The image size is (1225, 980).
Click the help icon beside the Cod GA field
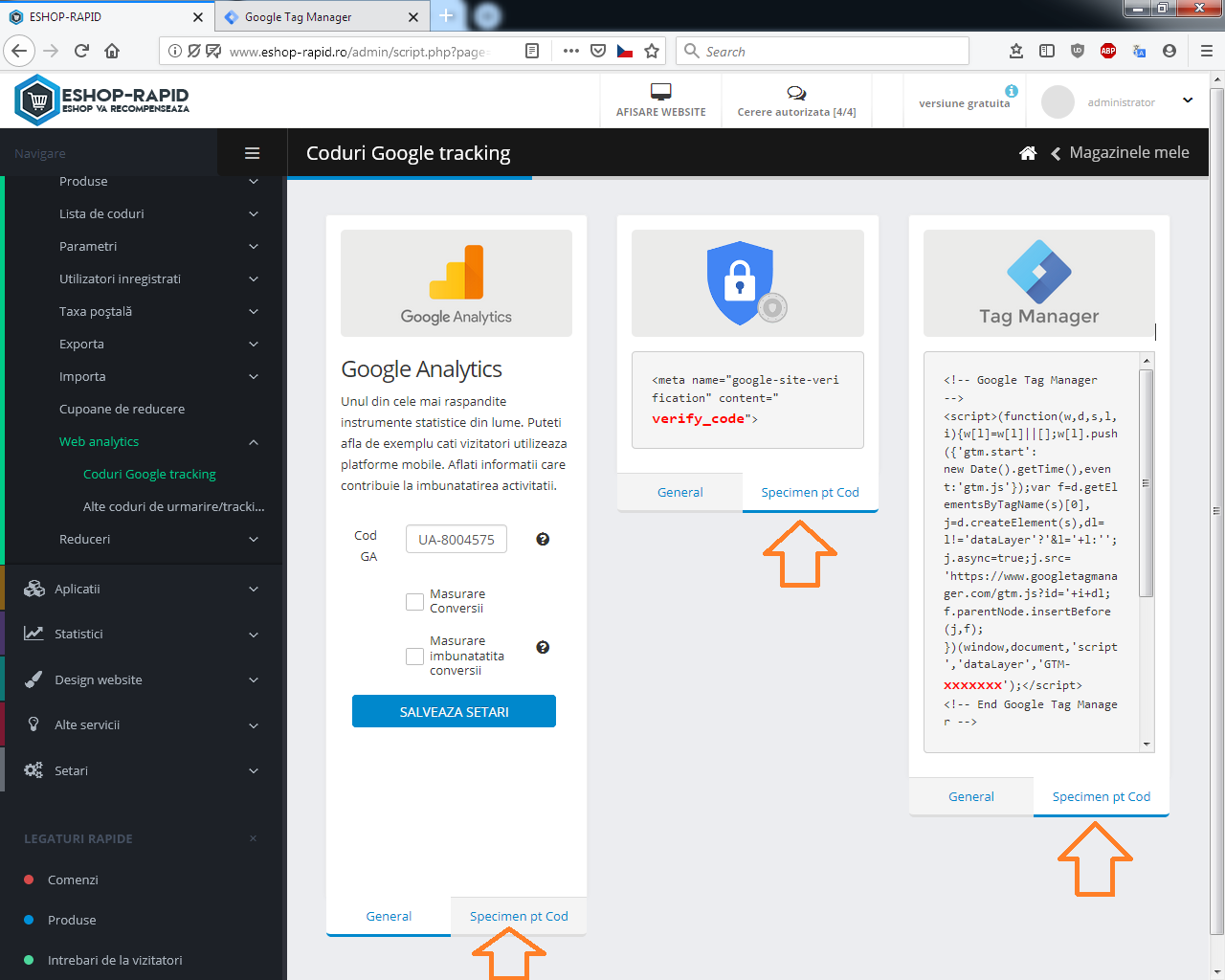click(x=543, y=539)
